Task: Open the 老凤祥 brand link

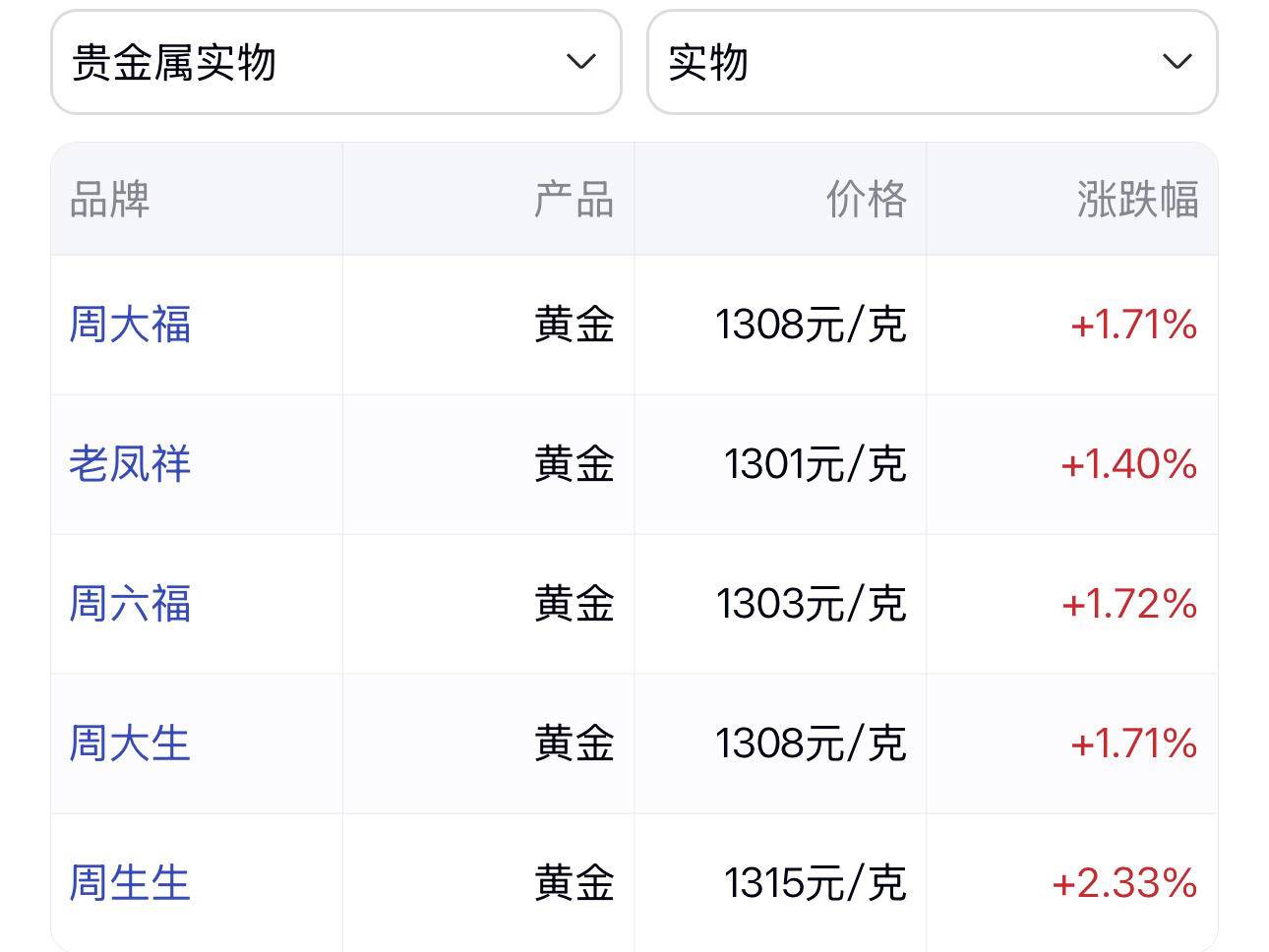Action: pyautogui.click(x=130, y=464)
